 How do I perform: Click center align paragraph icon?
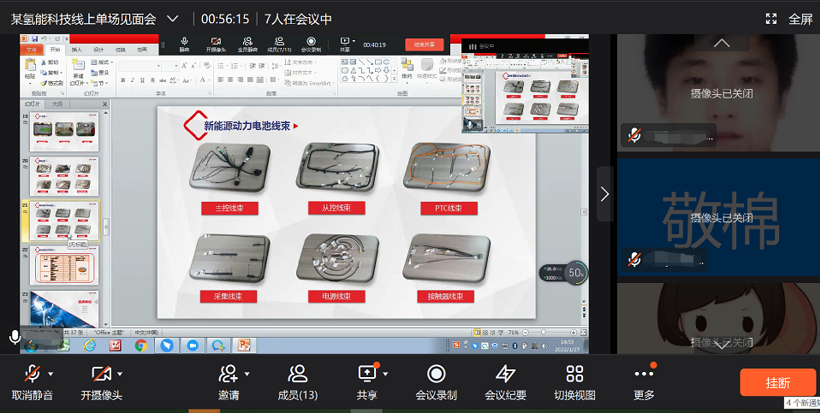click(x=231, y=80)
